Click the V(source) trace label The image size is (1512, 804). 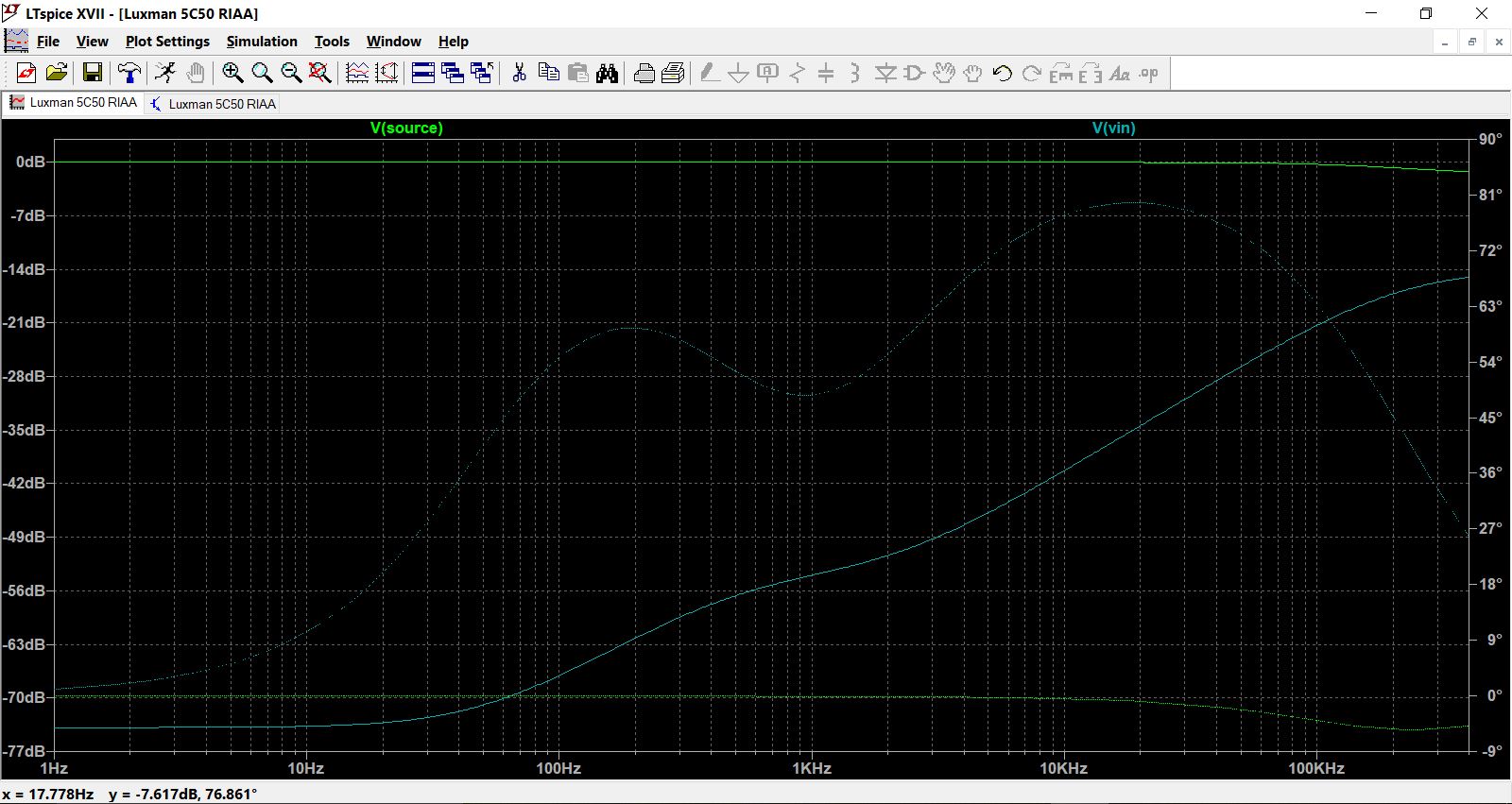406,128
